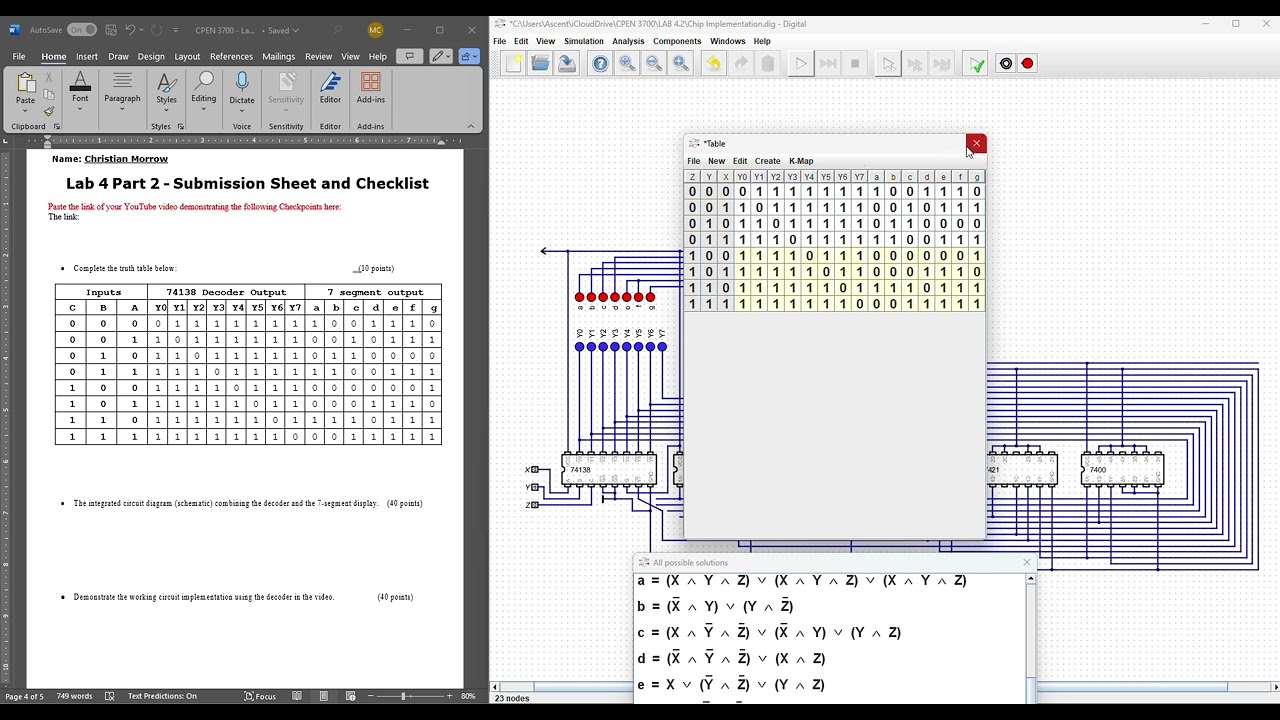
Task: Open the File tab in Word
Action: [19, 57]
